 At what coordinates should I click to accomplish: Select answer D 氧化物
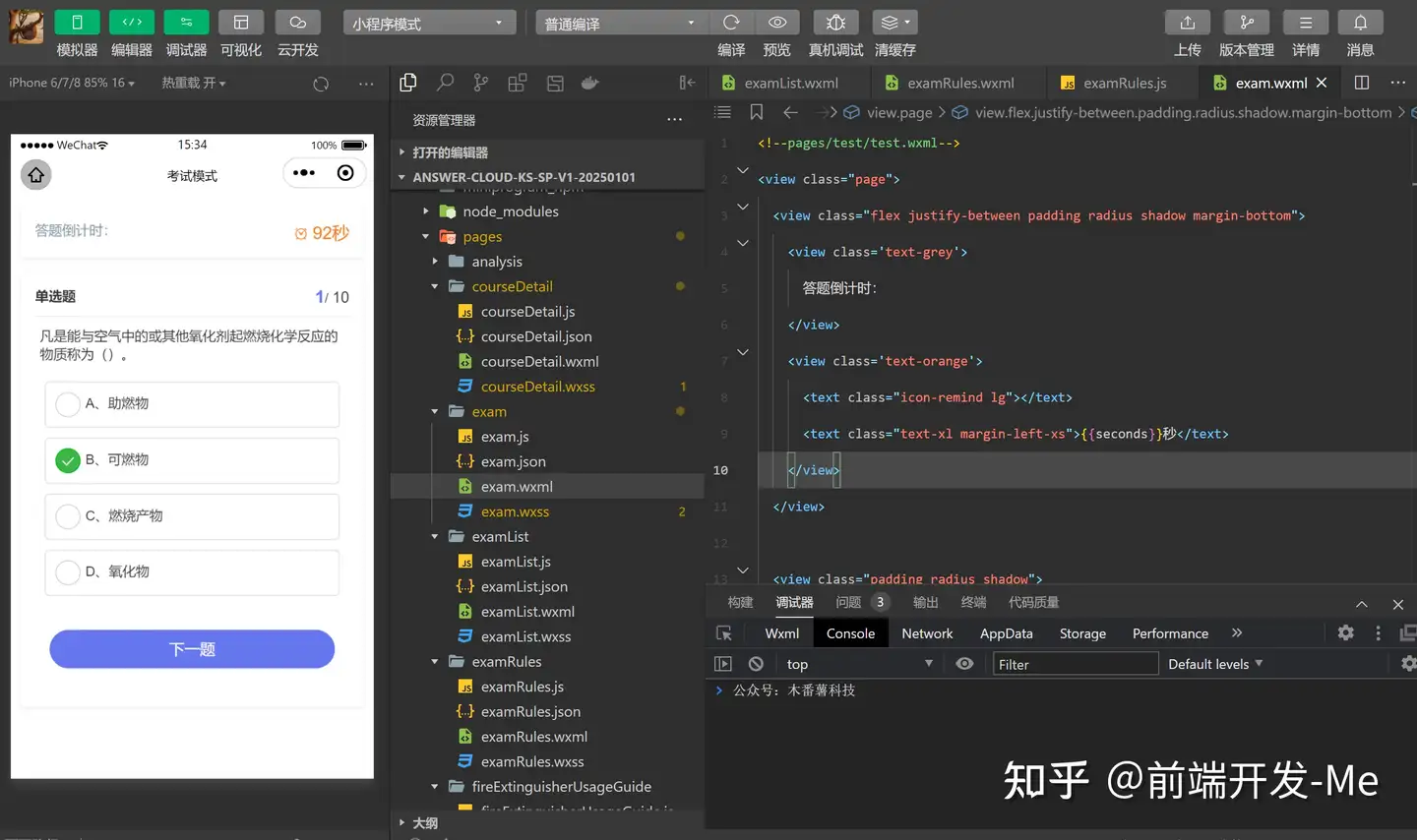click(x=192, y=571)
